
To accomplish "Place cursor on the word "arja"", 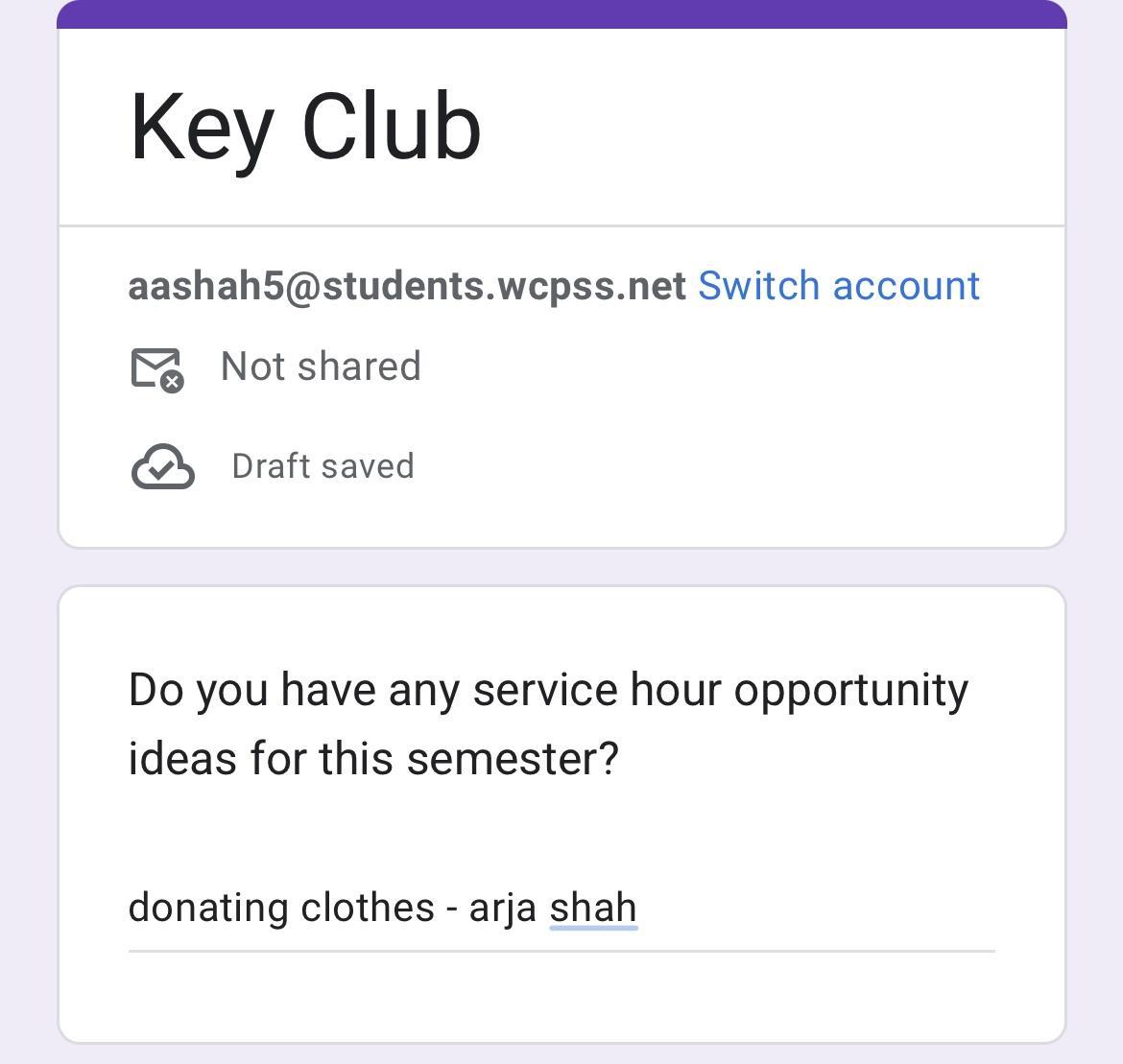I will [x=501, y=909].
